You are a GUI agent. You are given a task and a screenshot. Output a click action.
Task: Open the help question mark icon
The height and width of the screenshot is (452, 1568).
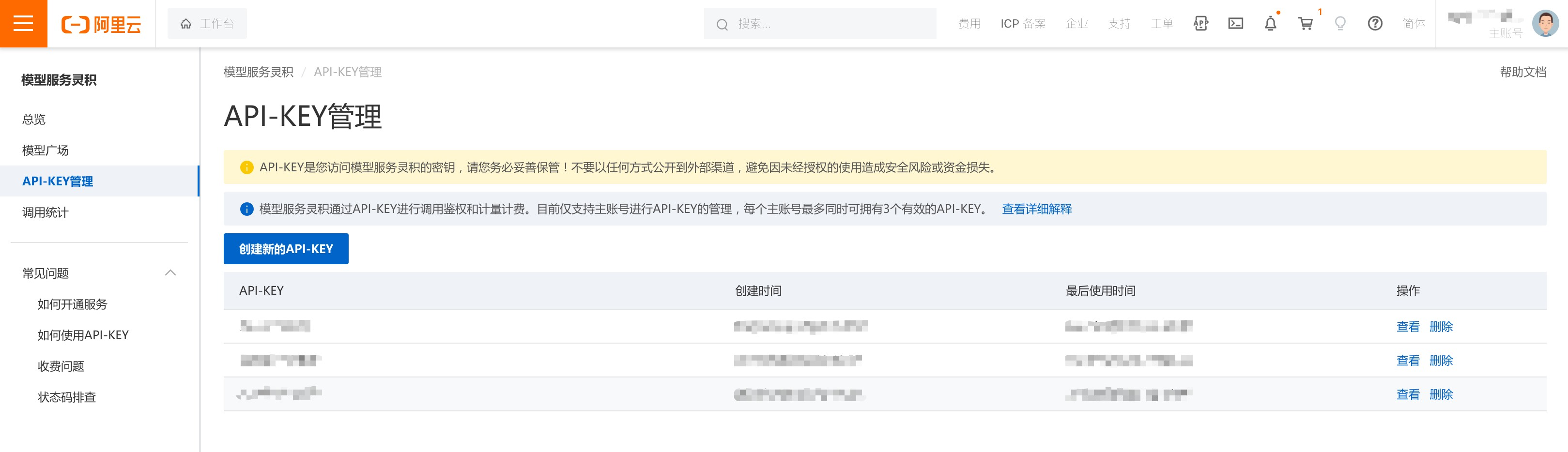tap(1374, 24)
